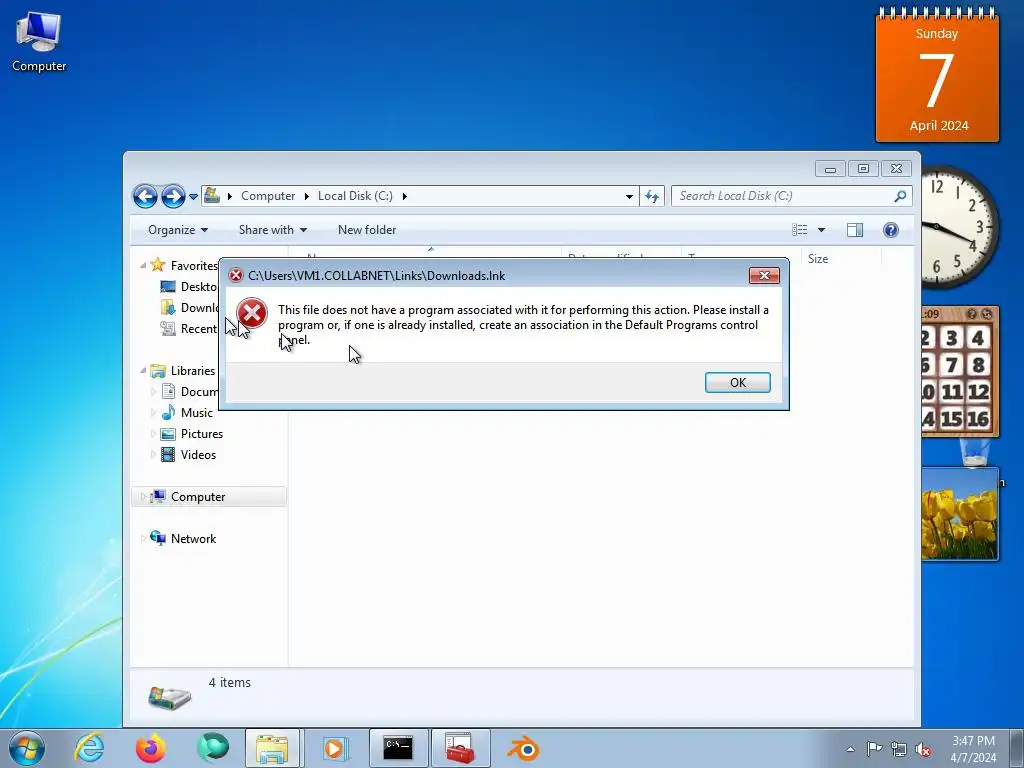The width and height of the screenshot is (1024, 768).
Task: Go forward in Explorer navigation
Action: (x=173, y=196)
